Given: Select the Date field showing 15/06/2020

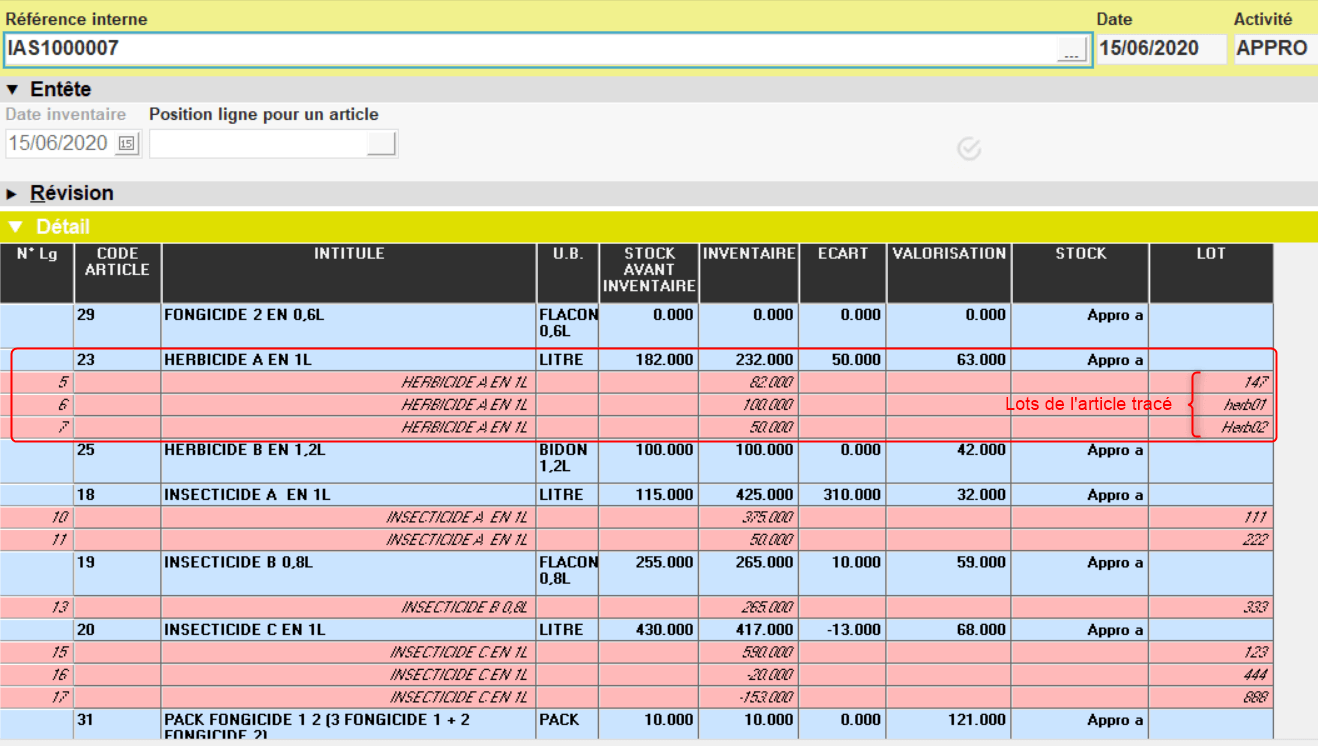Looking at the screenshot, I should [1160, 49].
